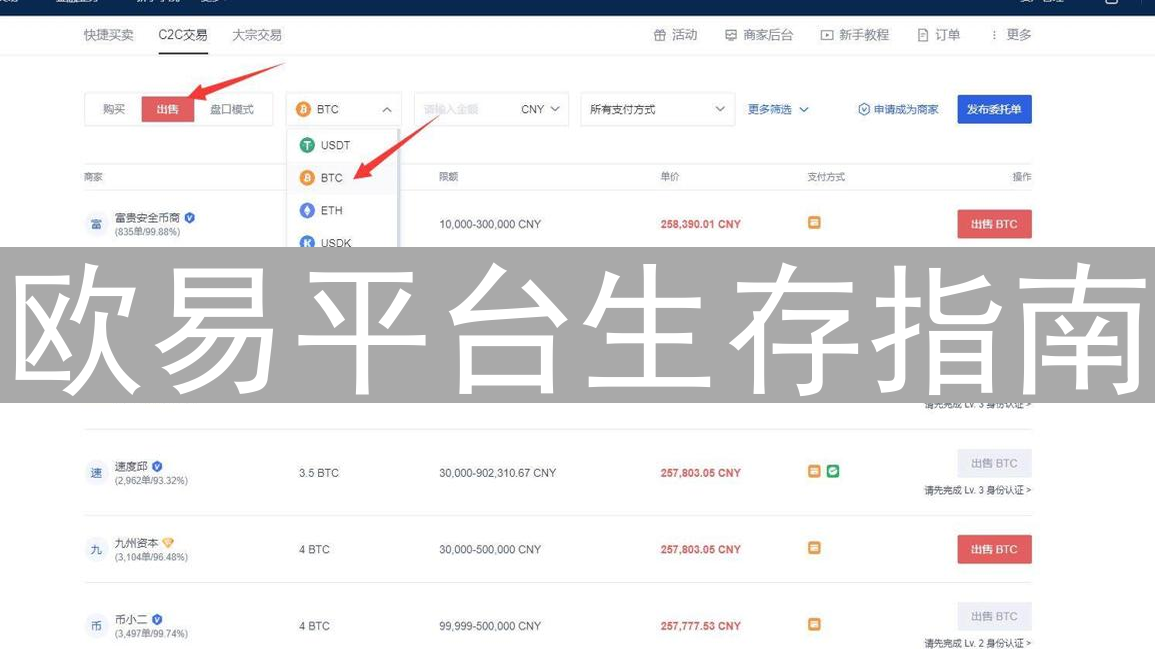Switch to the 快捷买卖 tab
1155x649 pixels.
(108, 35)
